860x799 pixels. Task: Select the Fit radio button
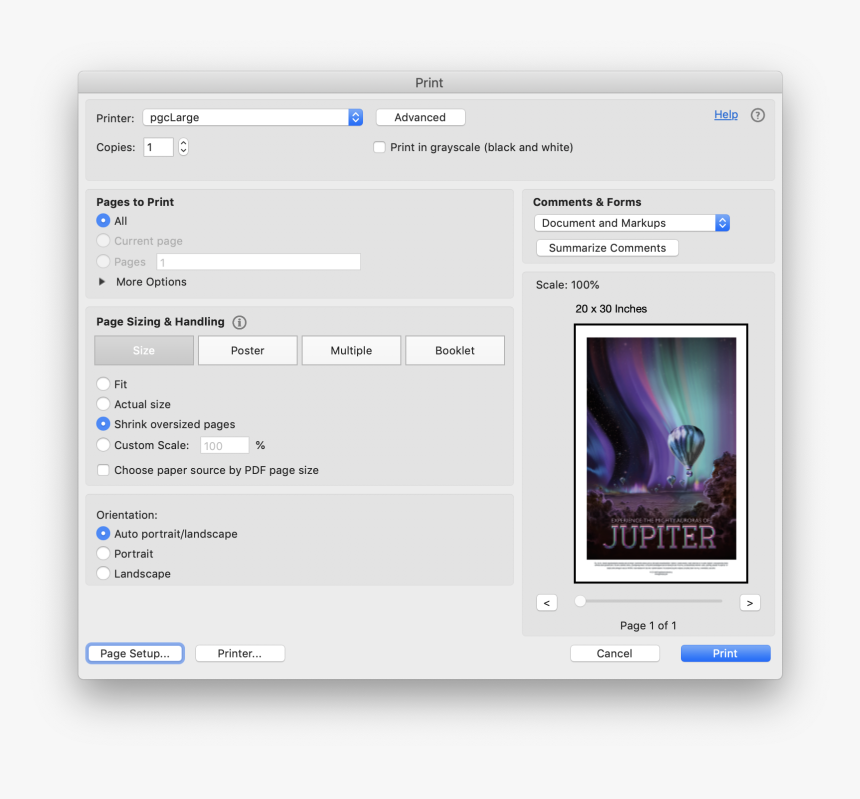(103, 384)
